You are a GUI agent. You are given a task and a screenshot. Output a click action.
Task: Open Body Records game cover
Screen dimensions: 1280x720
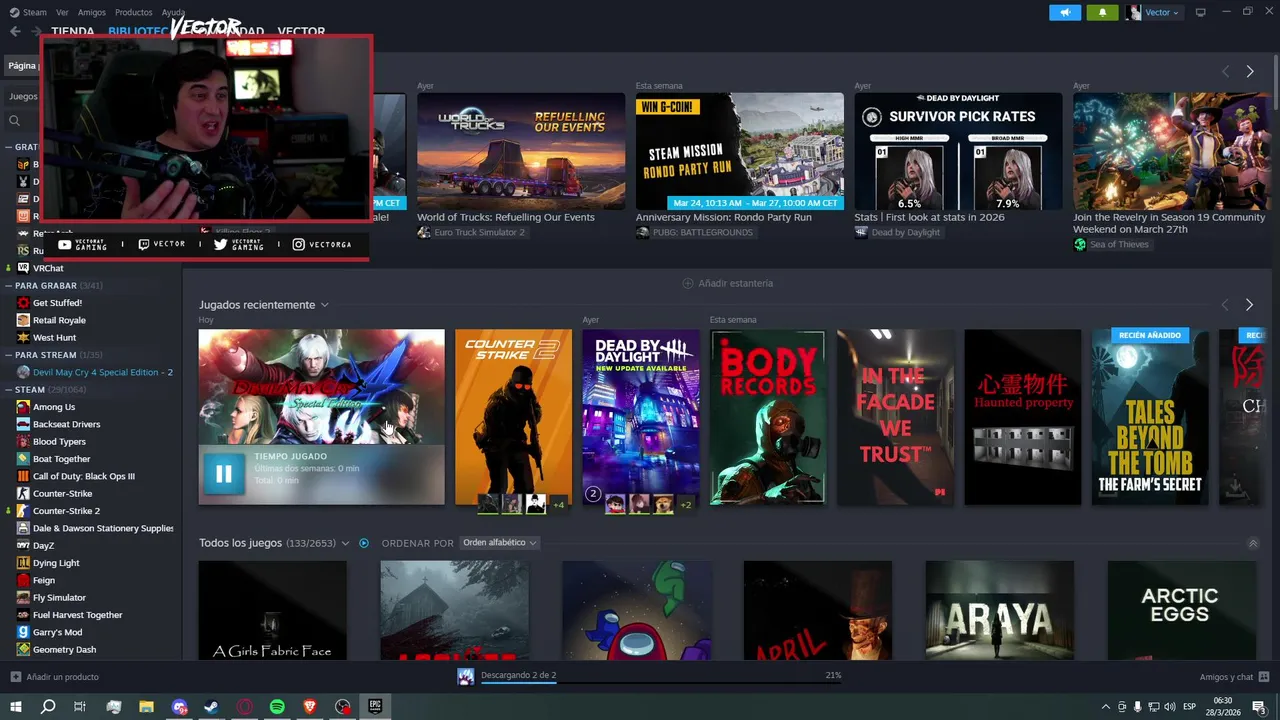click(x=768, y=417)
